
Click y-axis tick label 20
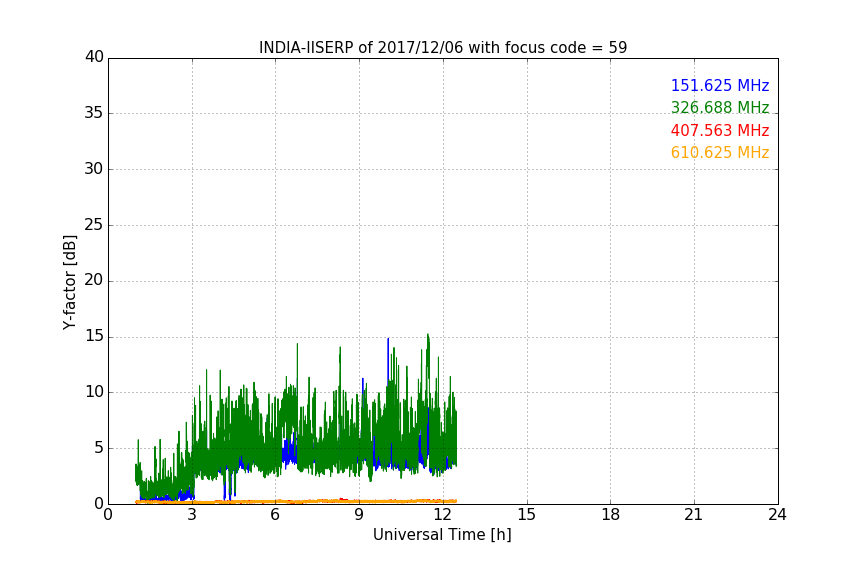(x=94, y=281)
